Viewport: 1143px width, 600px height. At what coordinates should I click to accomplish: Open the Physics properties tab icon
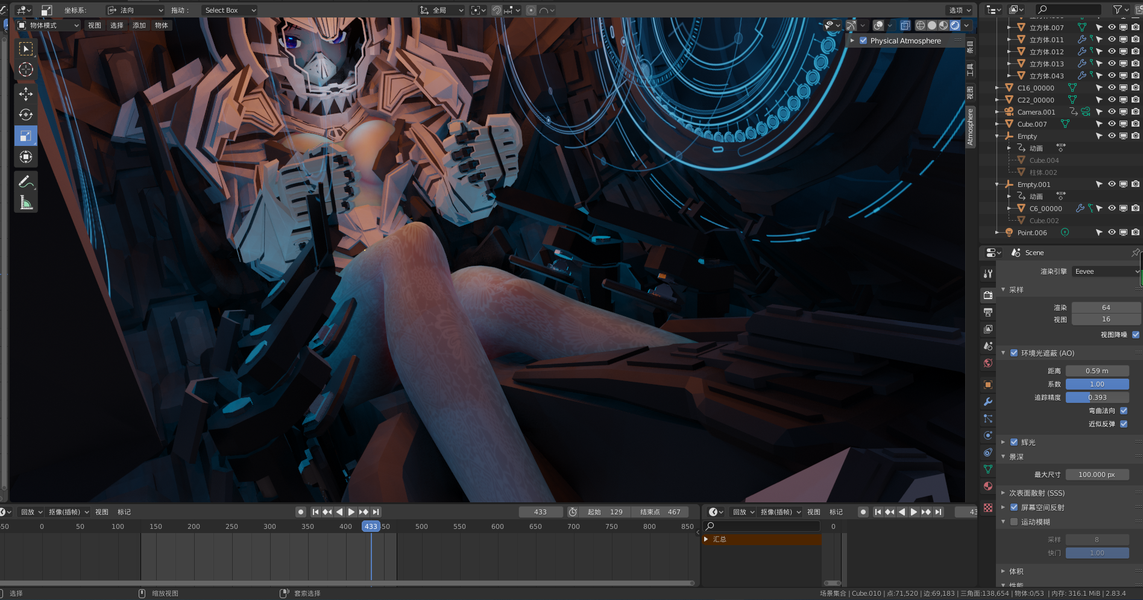point(988,435)
